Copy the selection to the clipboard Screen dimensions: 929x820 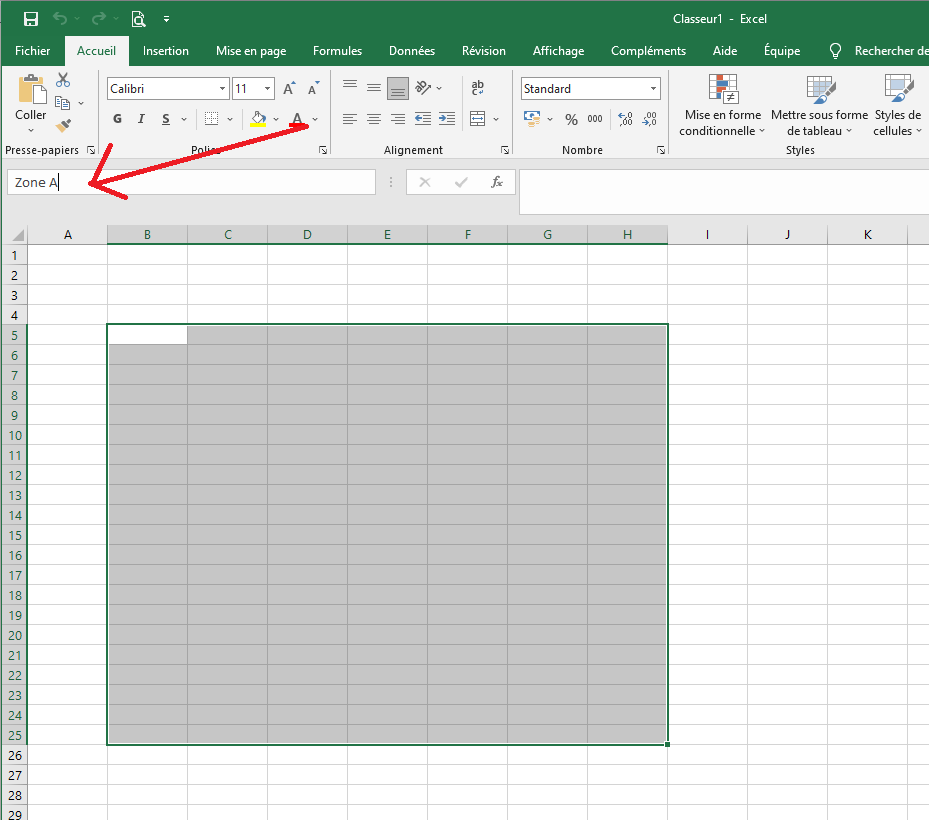(62, 103)
